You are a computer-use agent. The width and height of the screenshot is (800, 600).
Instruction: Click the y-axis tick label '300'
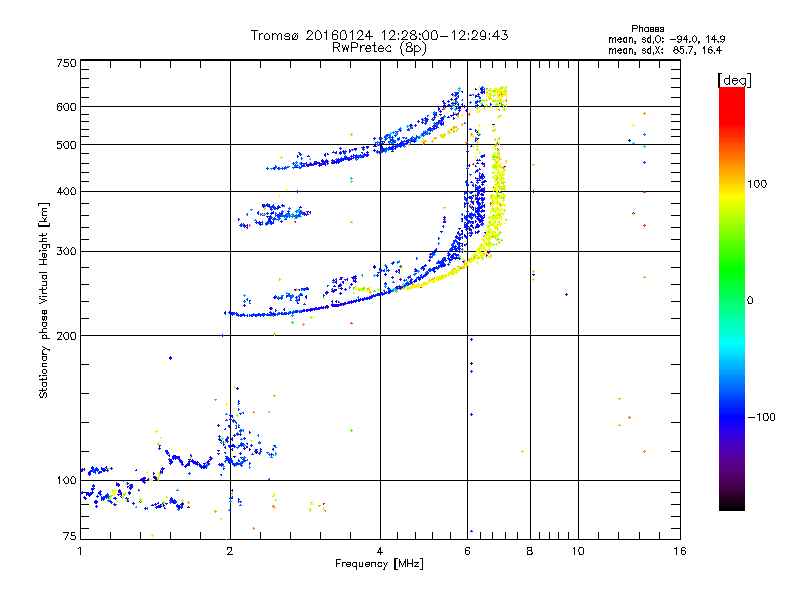[66, 252]
